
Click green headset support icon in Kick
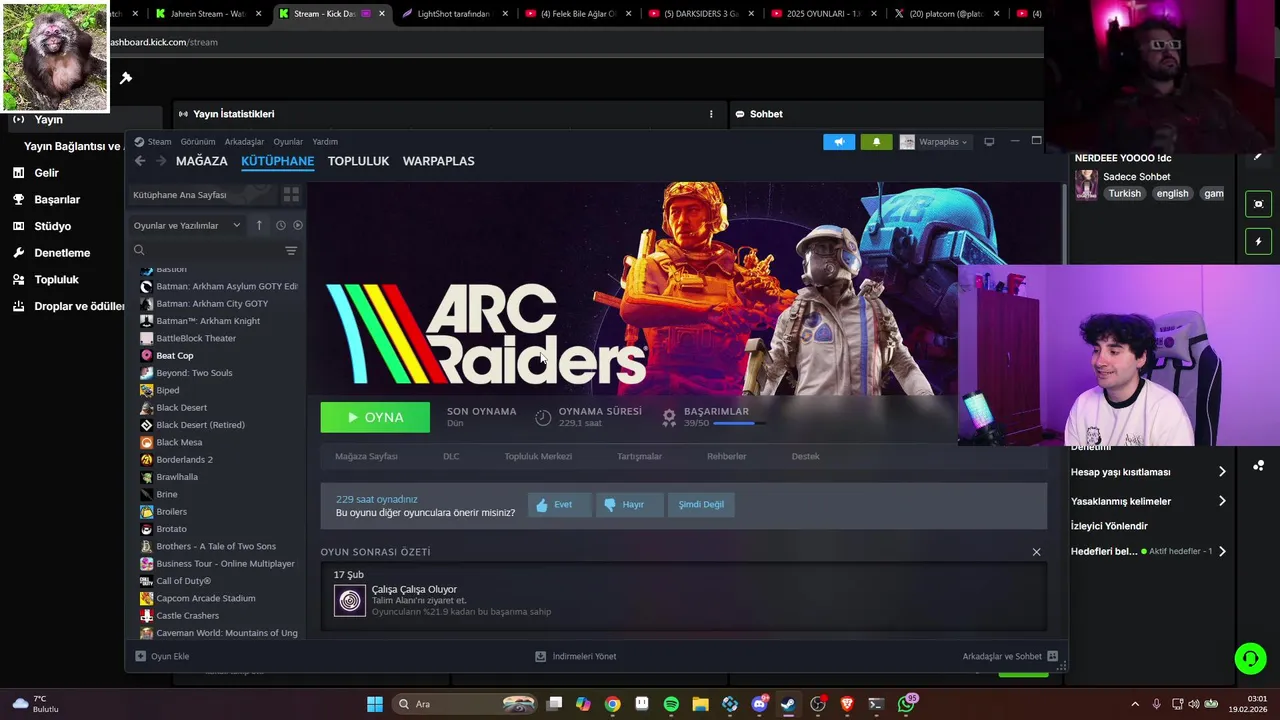[x=1250, y=658]
